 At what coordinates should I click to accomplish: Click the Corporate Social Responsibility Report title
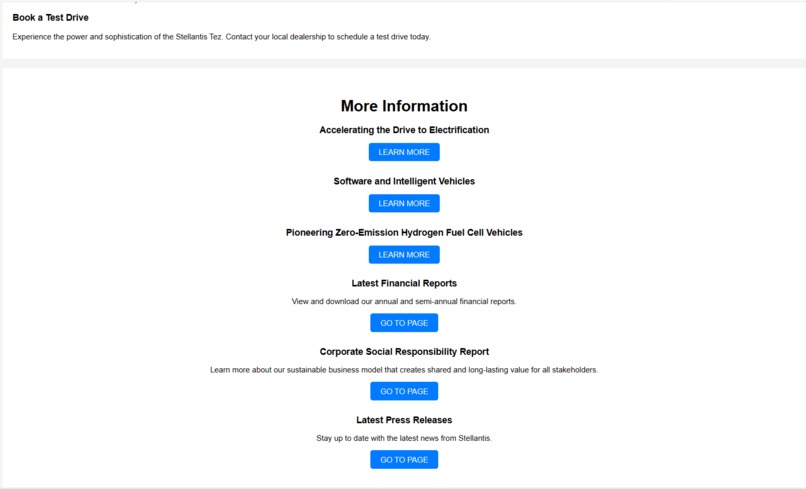[404, 352]
